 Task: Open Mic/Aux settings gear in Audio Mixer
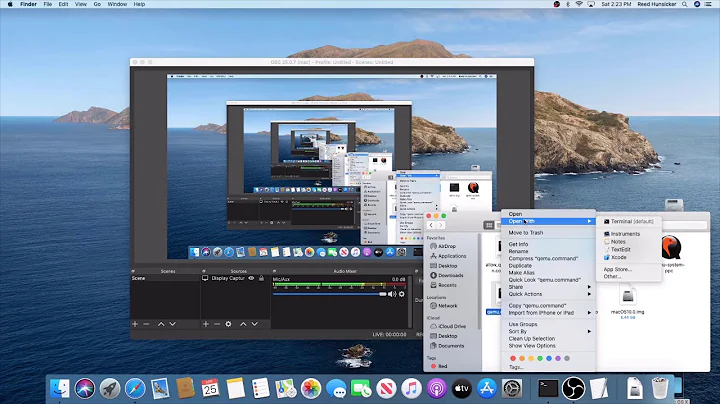click(x=402, y=294)
